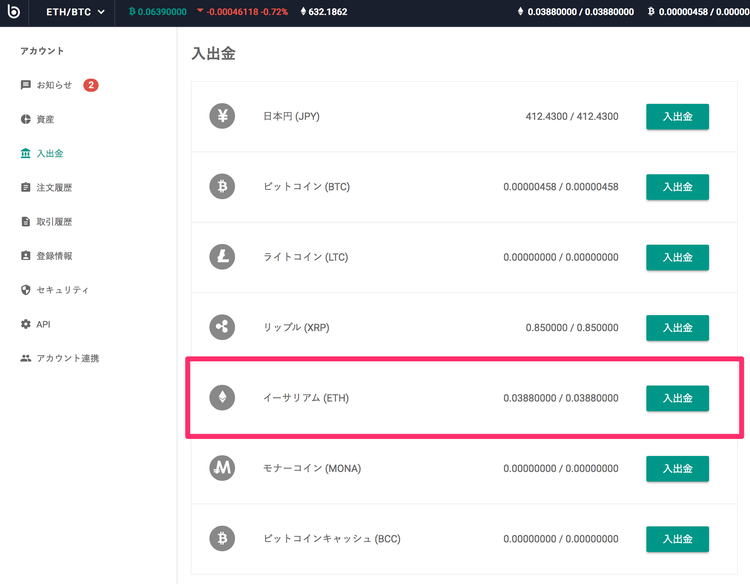Click 入出金 button for ライトコイン (LTC)
The image size is (750, 584).
(677, 257)
